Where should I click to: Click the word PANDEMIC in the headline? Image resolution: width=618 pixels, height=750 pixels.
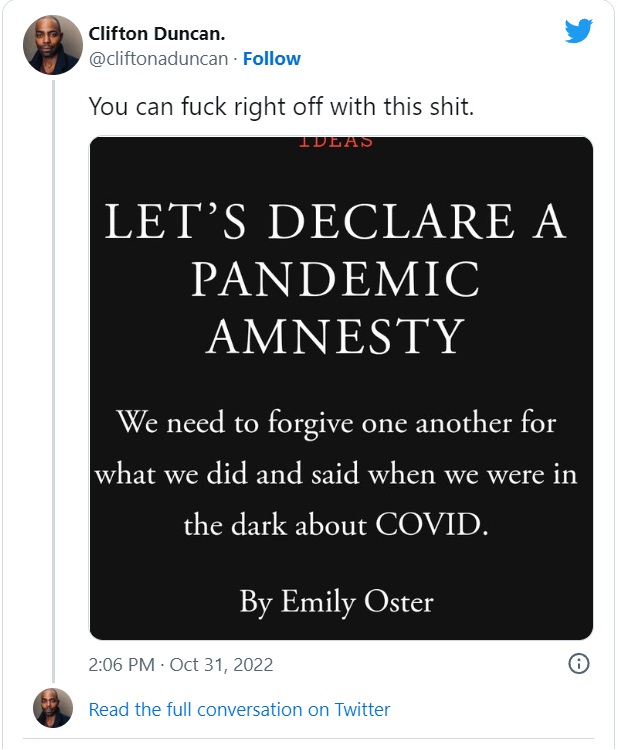(x=336, y=279)
